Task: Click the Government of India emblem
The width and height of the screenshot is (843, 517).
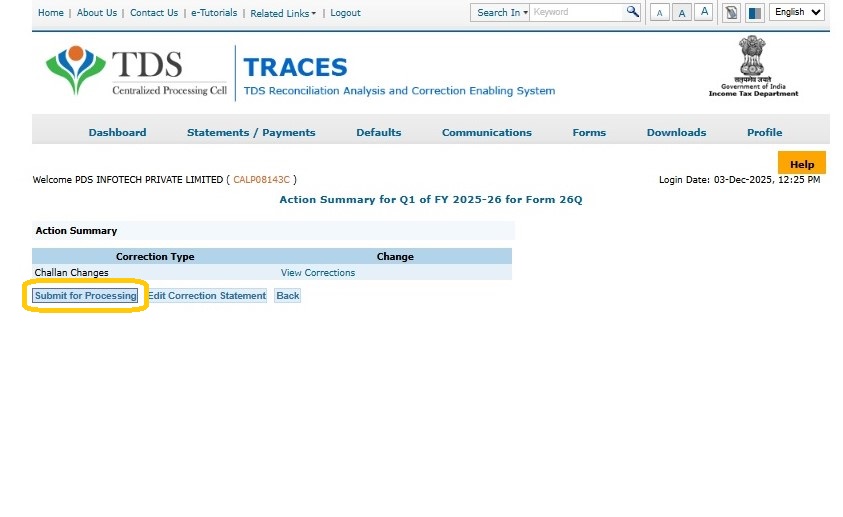Action: point(753,66)
